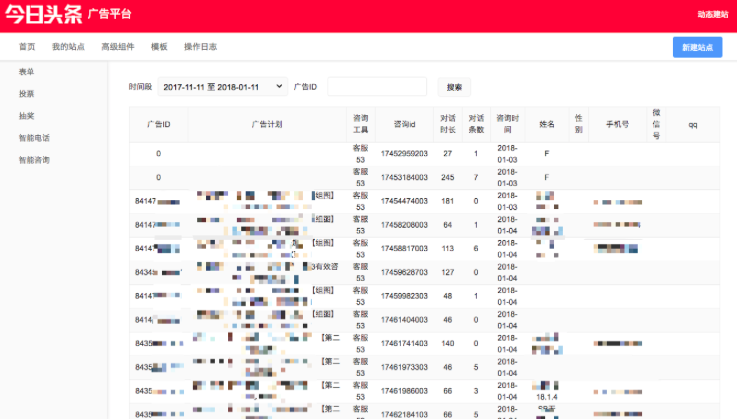Focus the 广告ID input field
Image resolution: width=737 pixels, height=419 pixels.
click(376, 87)
